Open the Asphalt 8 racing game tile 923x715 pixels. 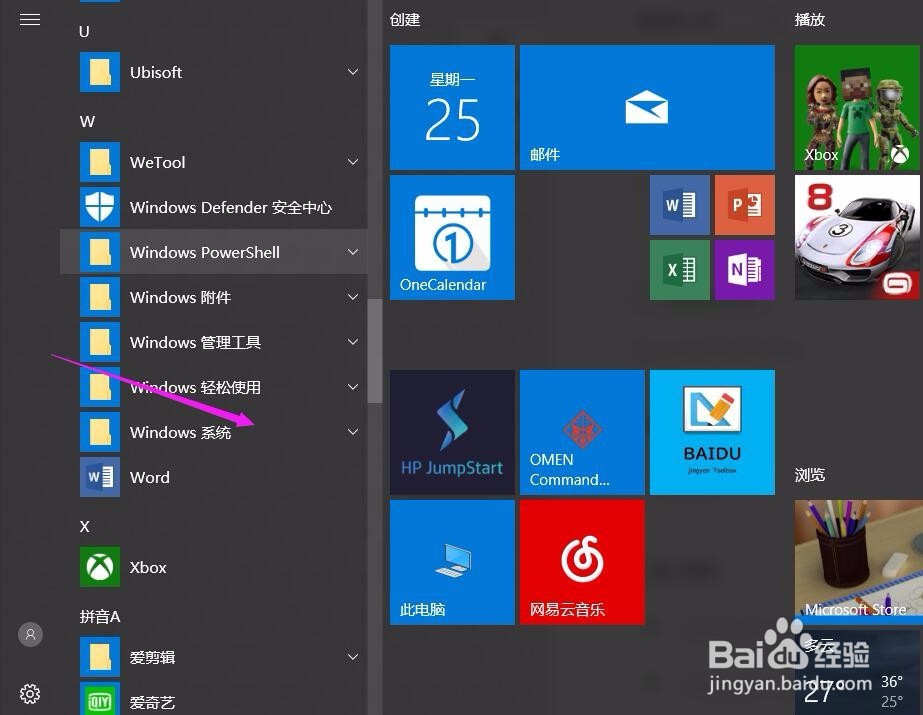pos(856,237)
